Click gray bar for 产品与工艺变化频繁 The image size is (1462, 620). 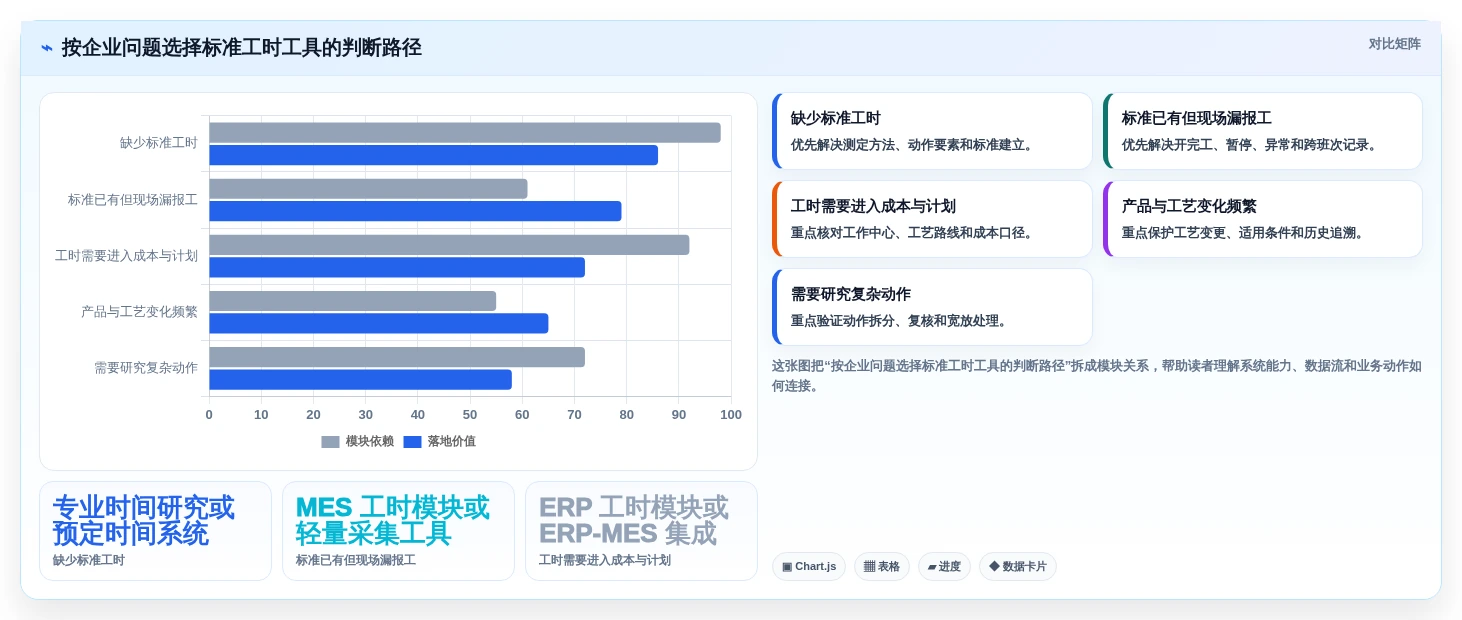(x=352, y=301)
